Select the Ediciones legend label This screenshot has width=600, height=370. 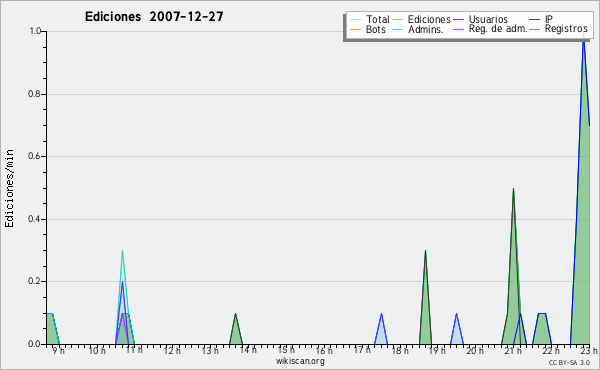click(429, 19)
